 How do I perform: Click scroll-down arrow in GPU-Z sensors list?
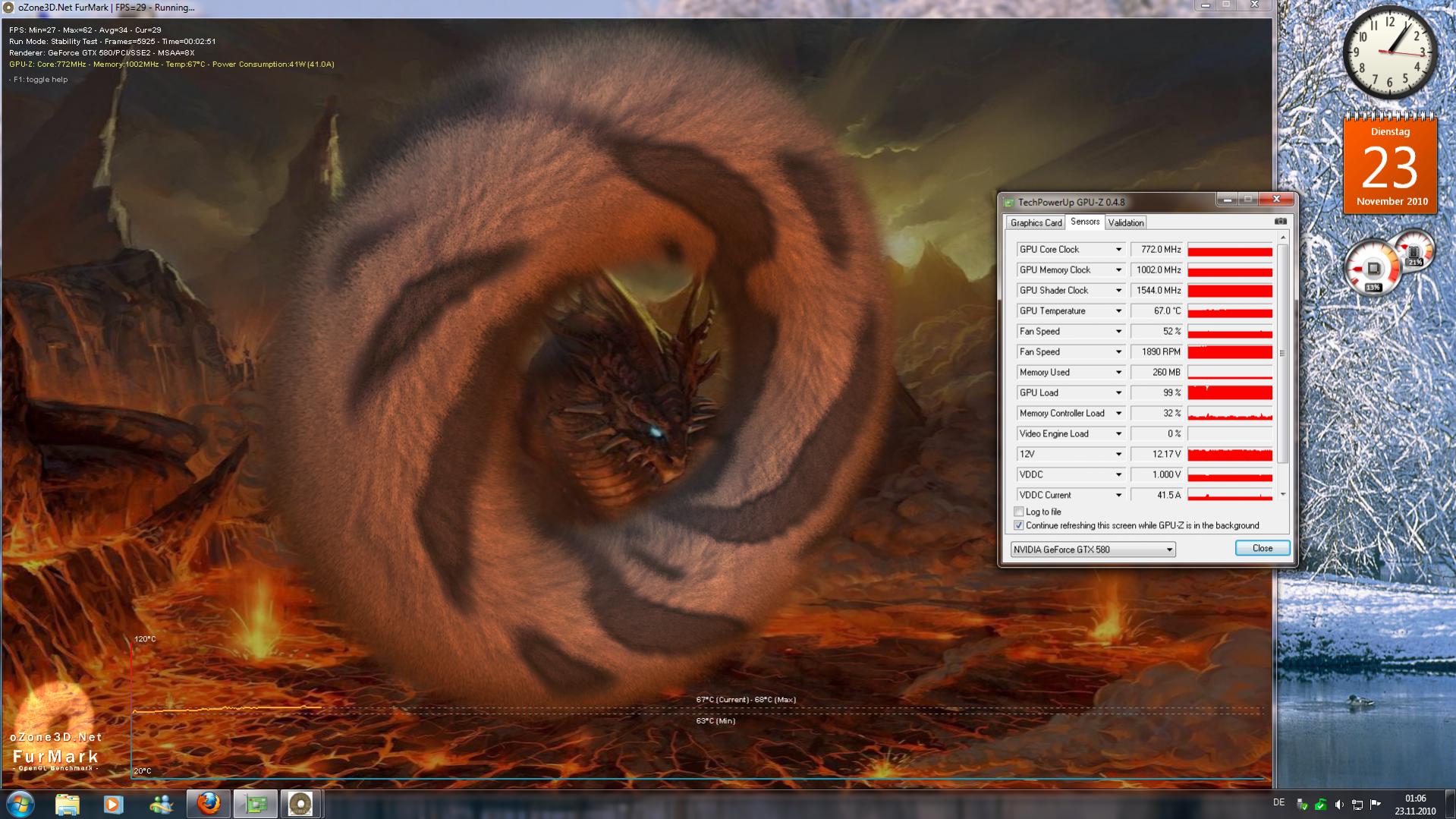click(1282, 495)
